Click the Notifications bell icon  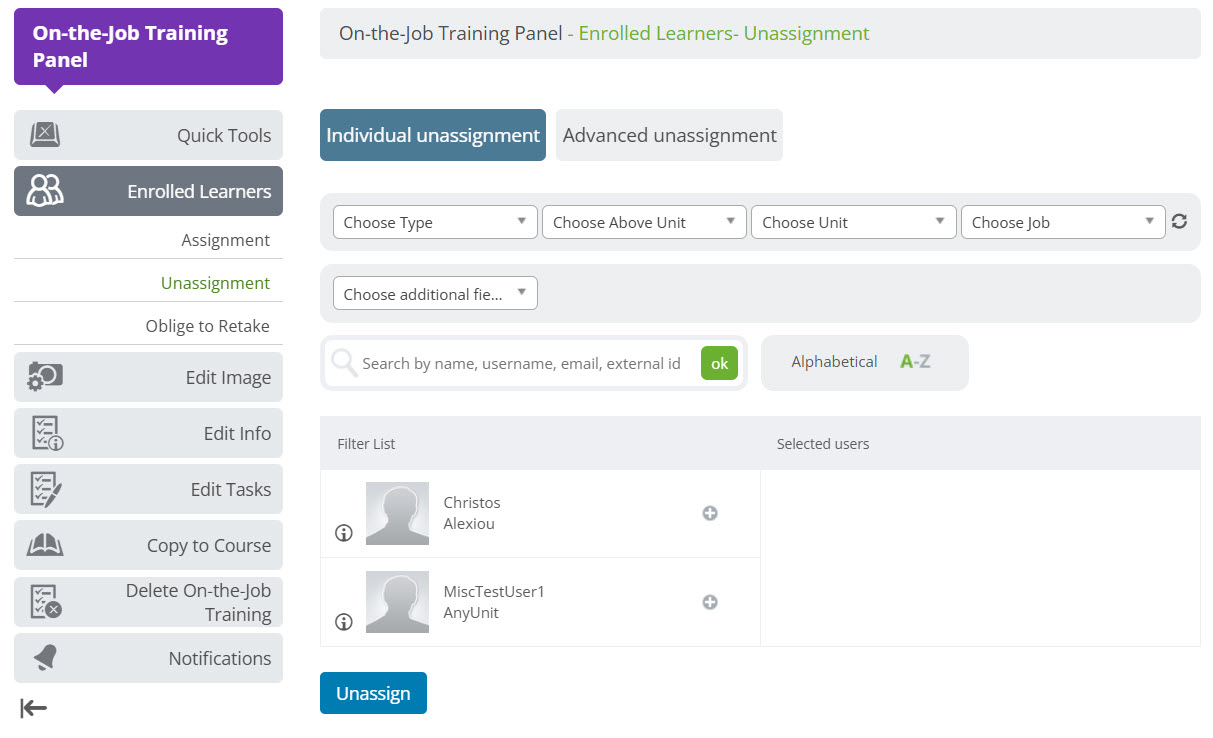pyautogui.click(x=46, y=658)
